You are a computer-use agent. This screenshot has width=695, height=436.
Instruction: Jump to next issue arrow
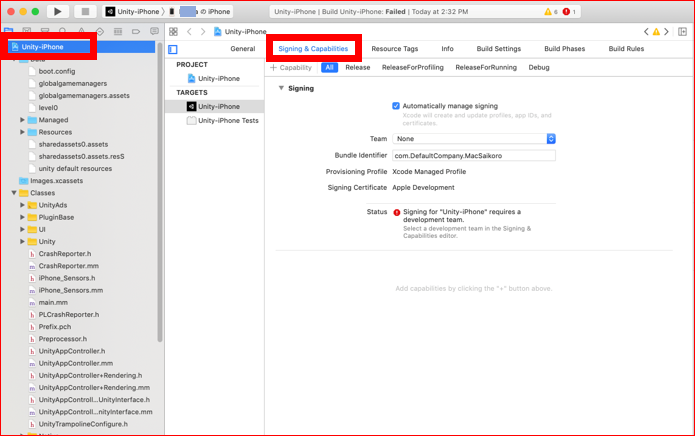666,31
